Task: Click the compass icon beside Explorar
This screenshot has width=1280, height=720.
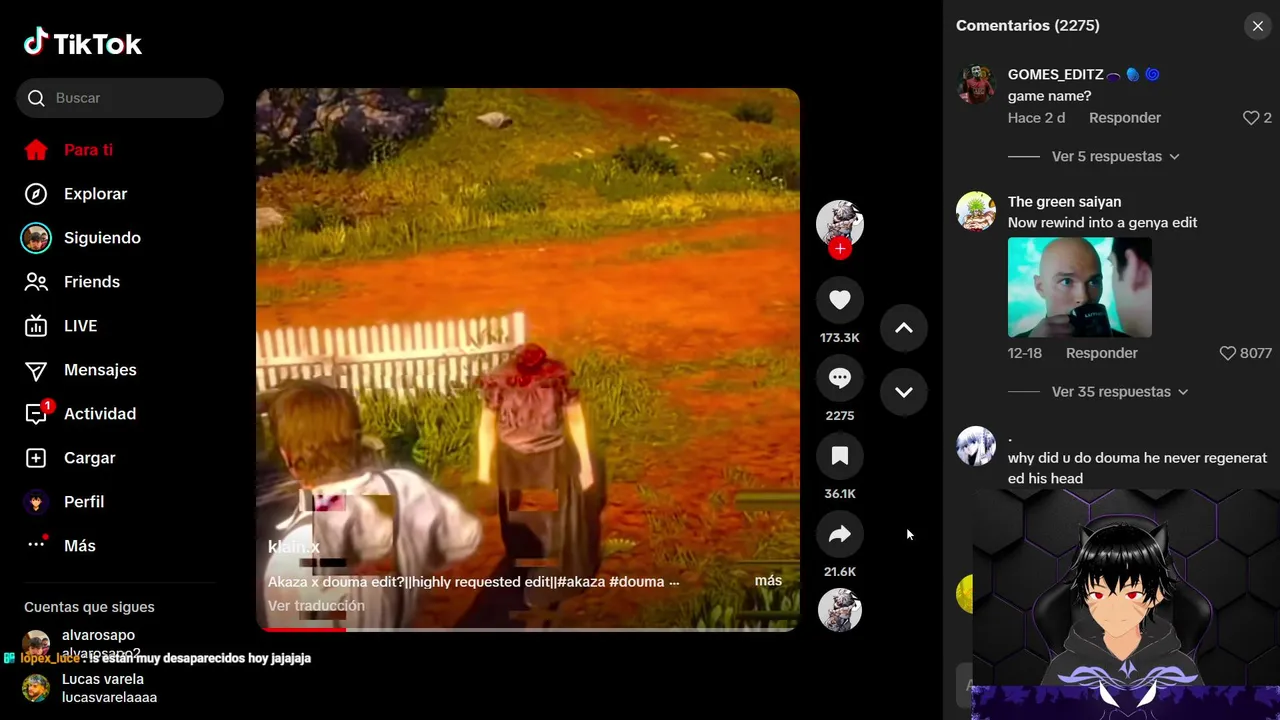Action: pyautogui.click(x=36, y=194)
